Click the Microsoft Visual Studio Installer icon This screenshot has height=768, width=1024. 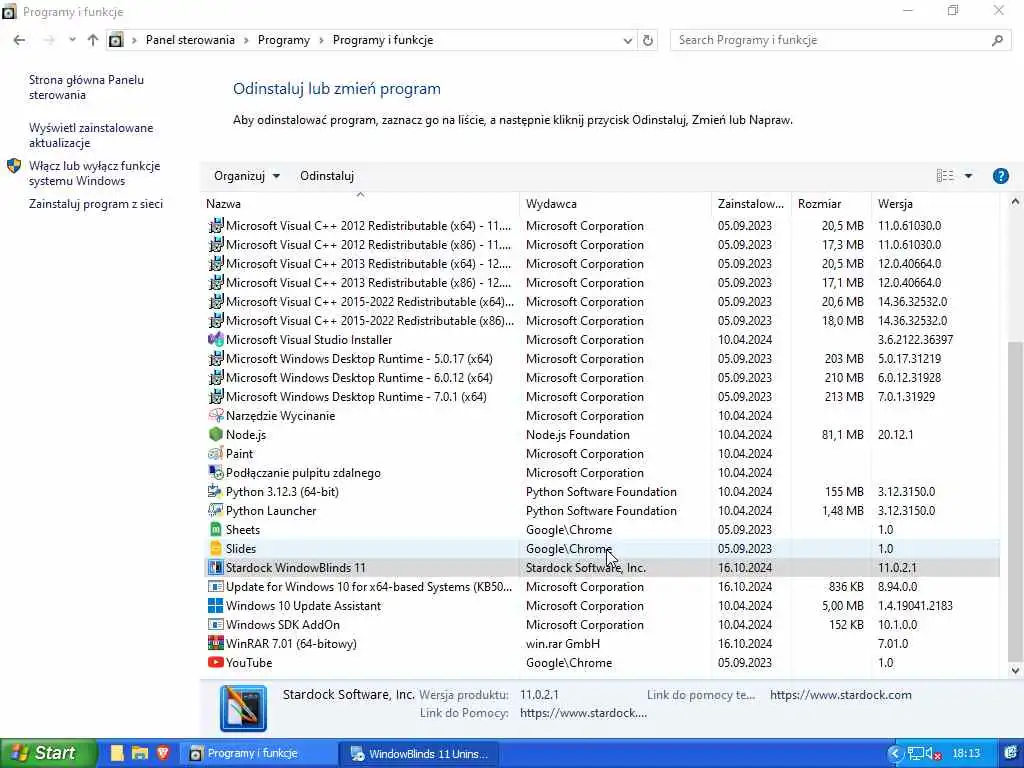(x=216, y=340)
